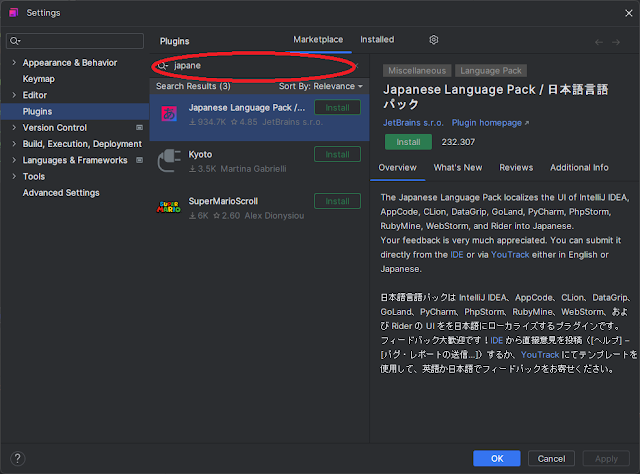This screenshot has height=474, width=640.
Task: Confirm settings with OK button
Action: coord(497,458)
